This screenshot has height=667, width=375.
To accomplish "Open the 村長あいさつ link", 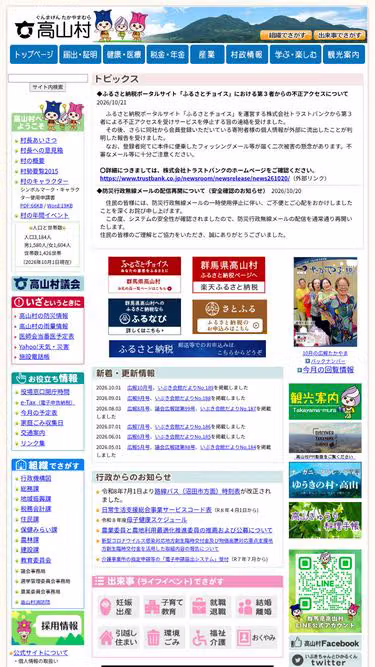I will pyautogui.click(x=38, y=140).
